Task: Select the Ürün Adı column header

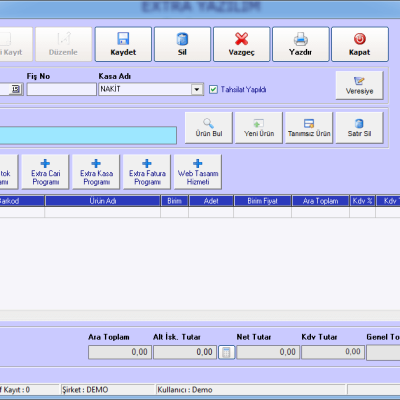Action: (x=103, y=201)
